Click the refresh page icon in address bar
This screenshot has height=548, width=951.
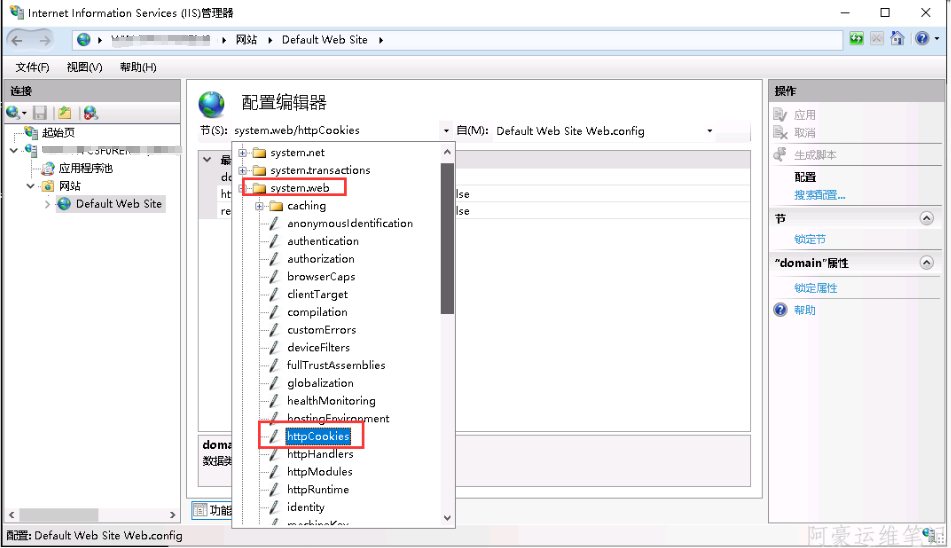[x=857, y=39]
